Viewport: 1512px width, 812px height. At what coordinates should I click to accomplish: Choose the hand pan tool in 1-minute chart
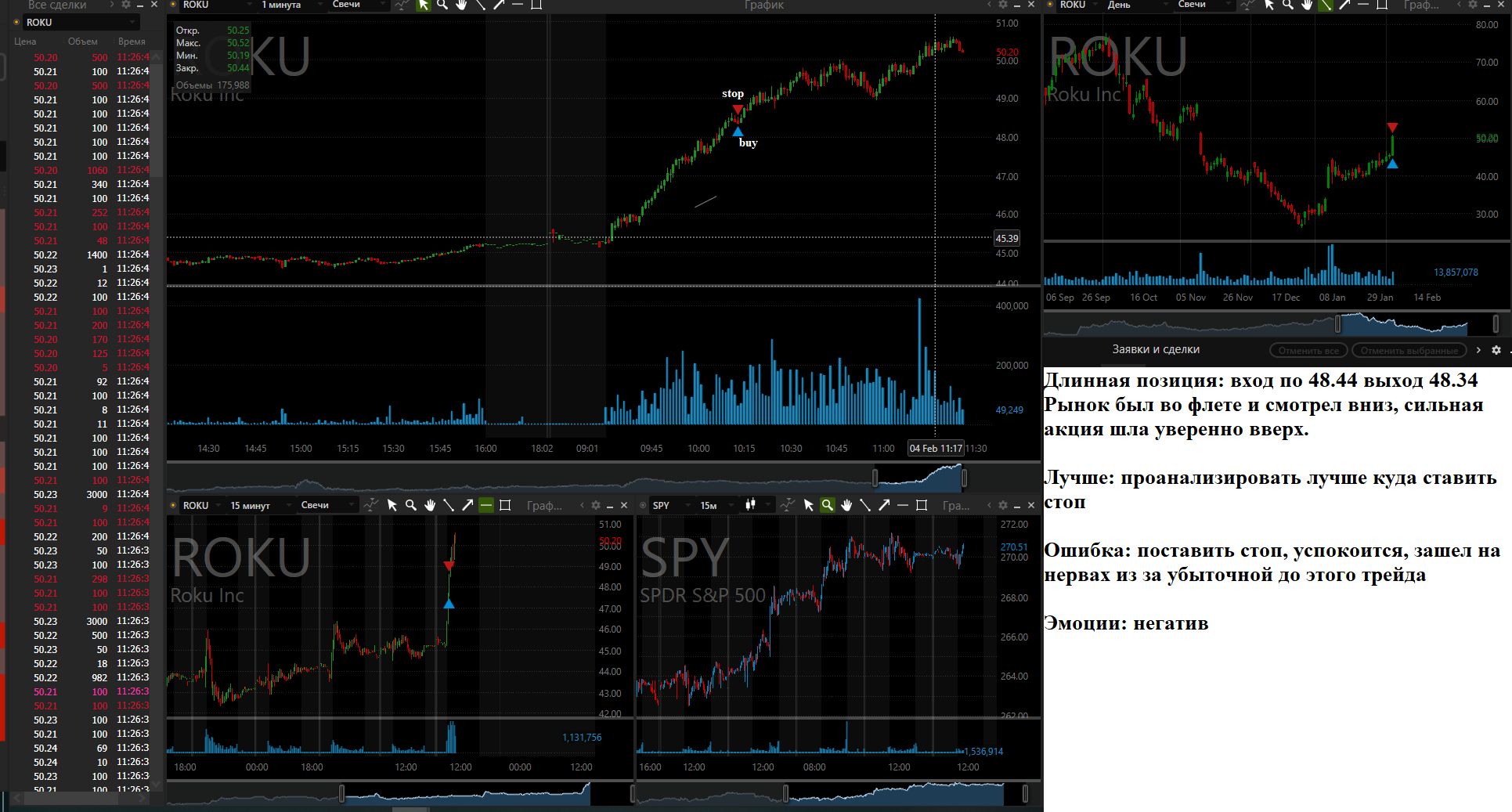click(x=461, y=5)
